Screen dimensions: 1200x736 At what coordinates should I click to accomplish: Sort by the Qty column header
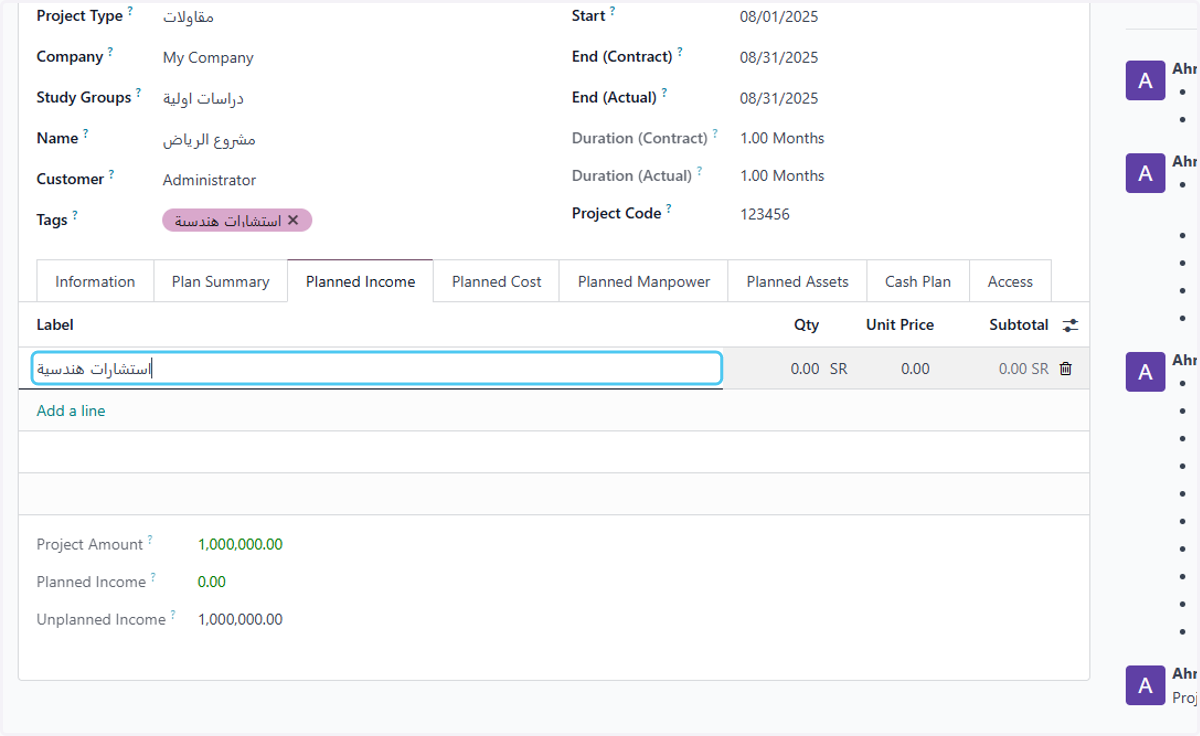[806, 325]
